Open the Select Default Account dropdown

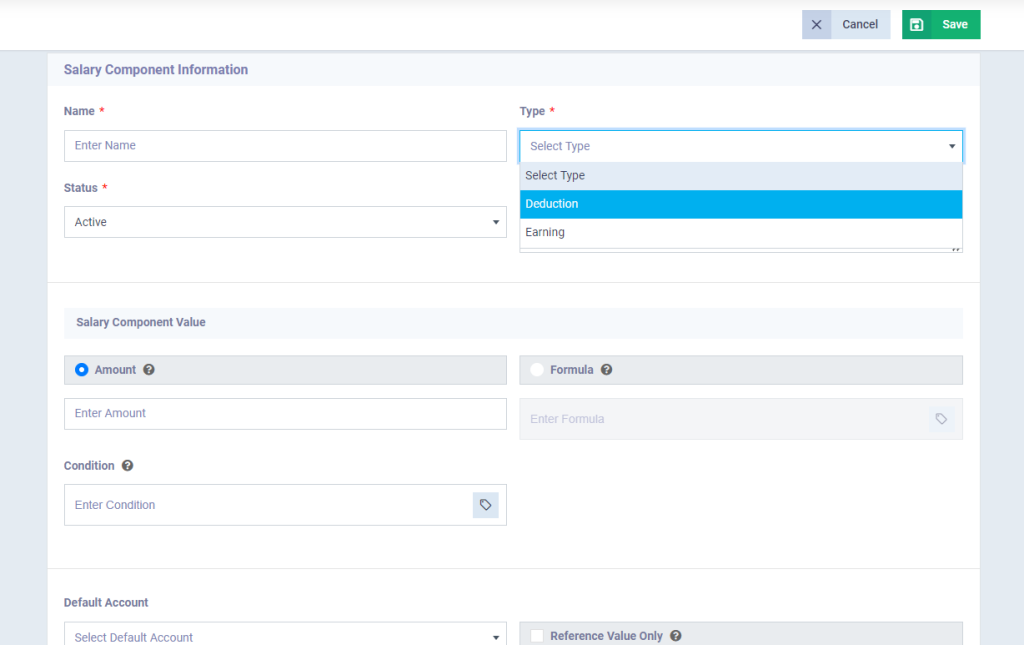coord(285,636)
